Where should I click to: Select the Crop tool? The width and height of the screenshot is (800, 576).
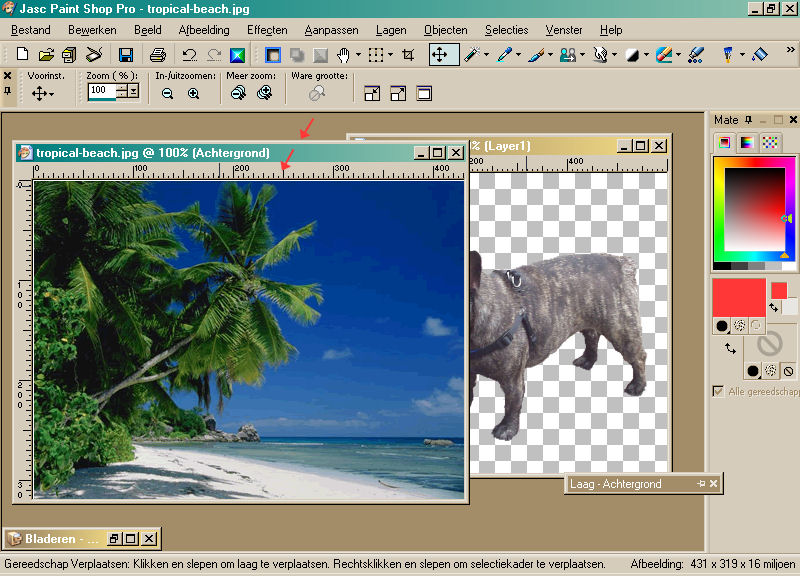(408, 55)
